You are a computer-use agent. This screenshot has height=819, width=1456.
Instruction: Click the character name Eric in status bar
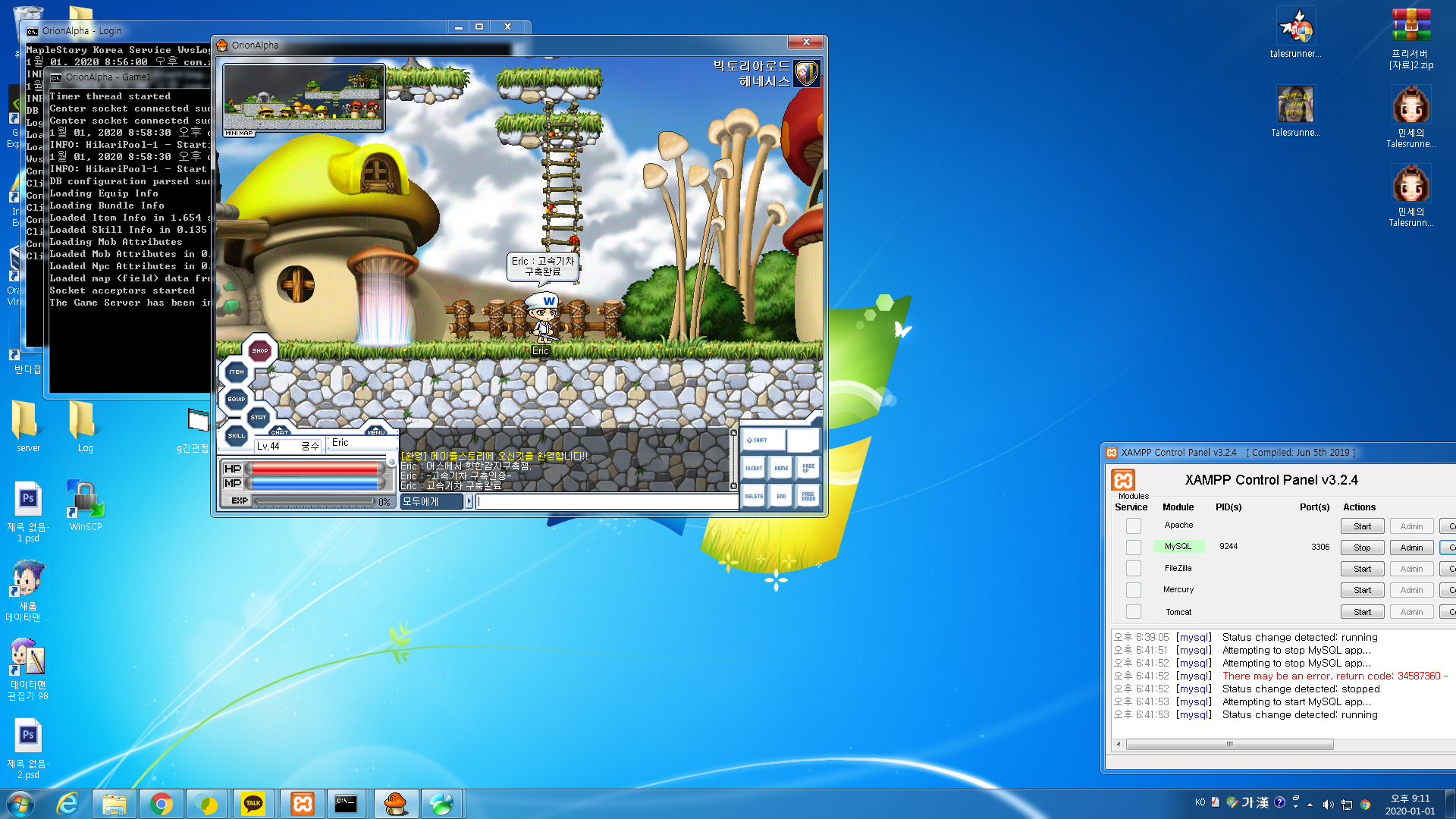(340, 442)
